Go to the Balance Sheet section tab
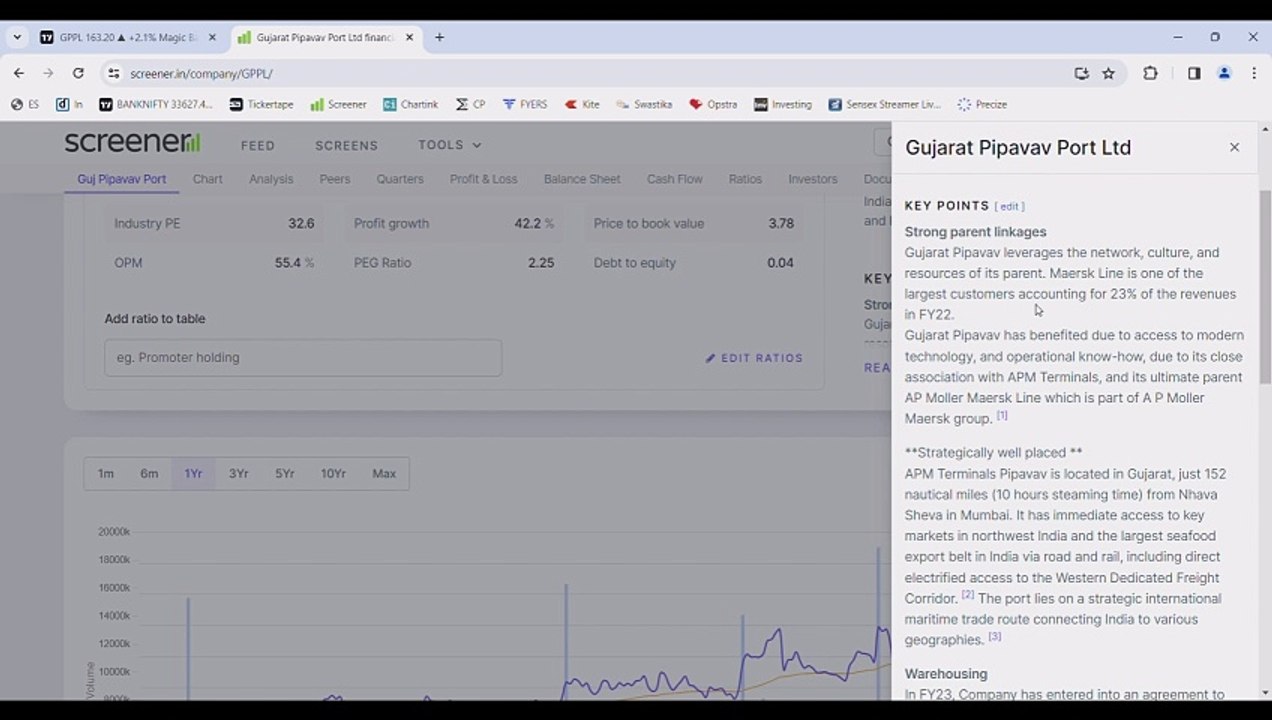This screenshot has height=720, width=1272. [582, 179]
